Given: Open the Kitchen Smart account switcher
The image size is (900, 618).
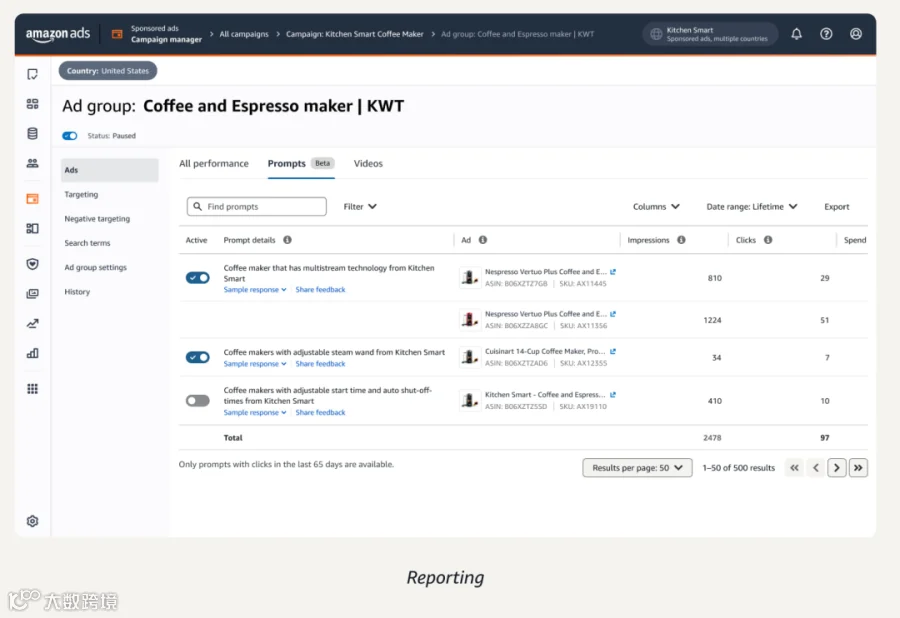Looking at the screenshot, I should pyautogui.click(x=710, y=34).
